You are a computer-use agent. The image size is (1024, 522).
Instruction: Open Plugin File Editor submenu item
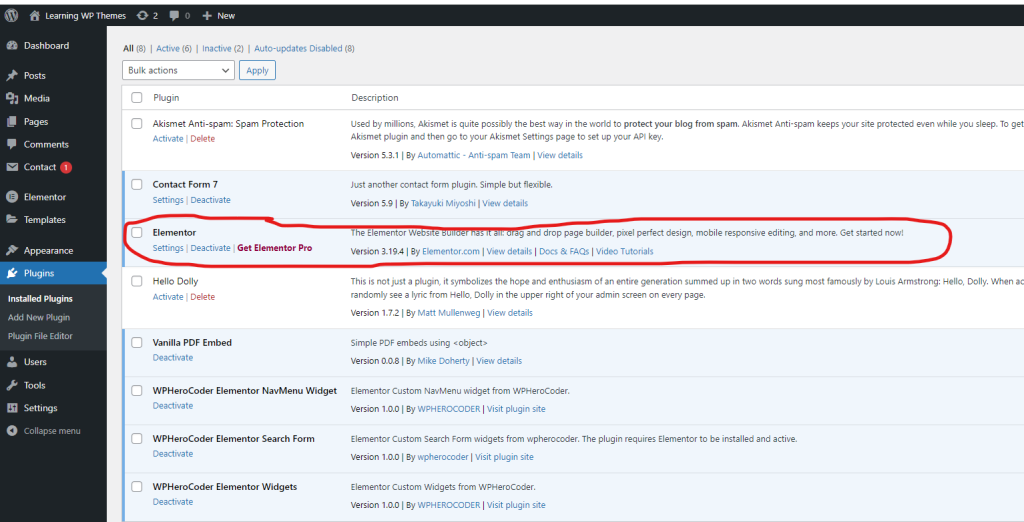pos(40,336)
